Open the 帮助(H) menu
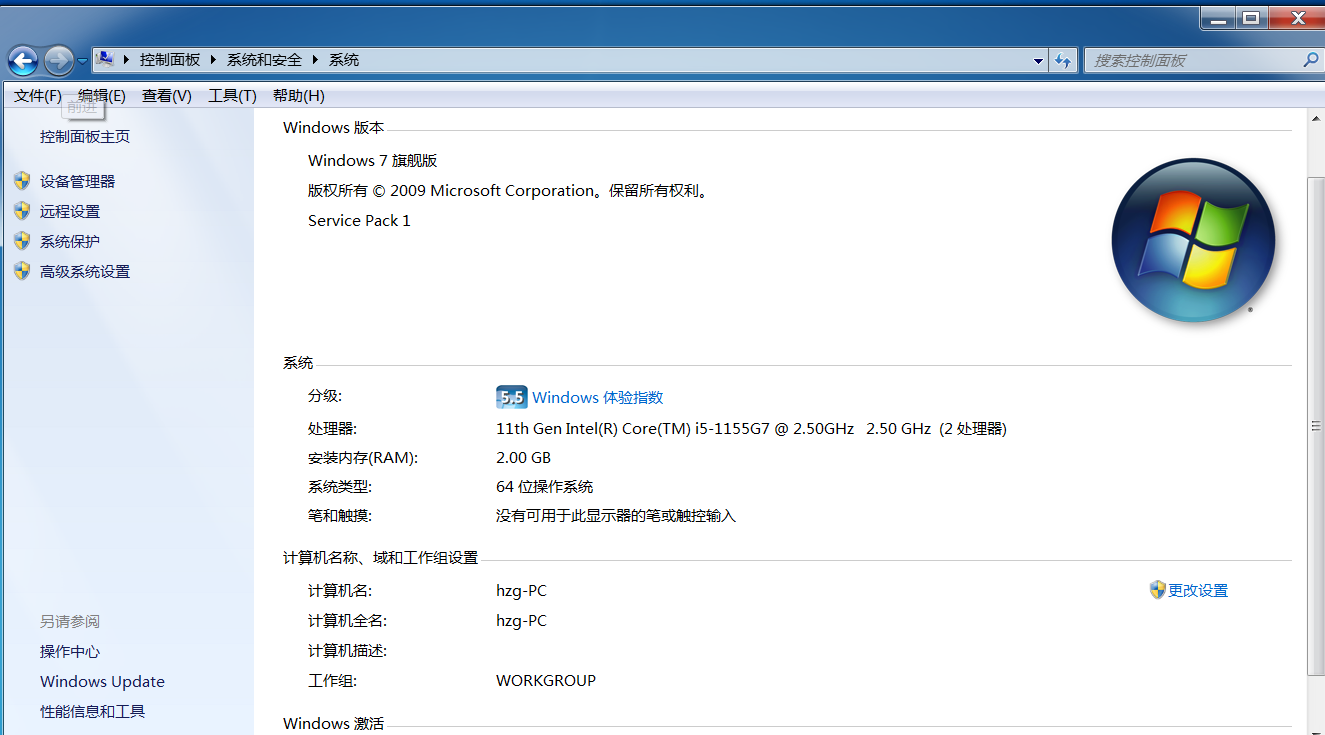1325x735 pixels. [298, 96]
